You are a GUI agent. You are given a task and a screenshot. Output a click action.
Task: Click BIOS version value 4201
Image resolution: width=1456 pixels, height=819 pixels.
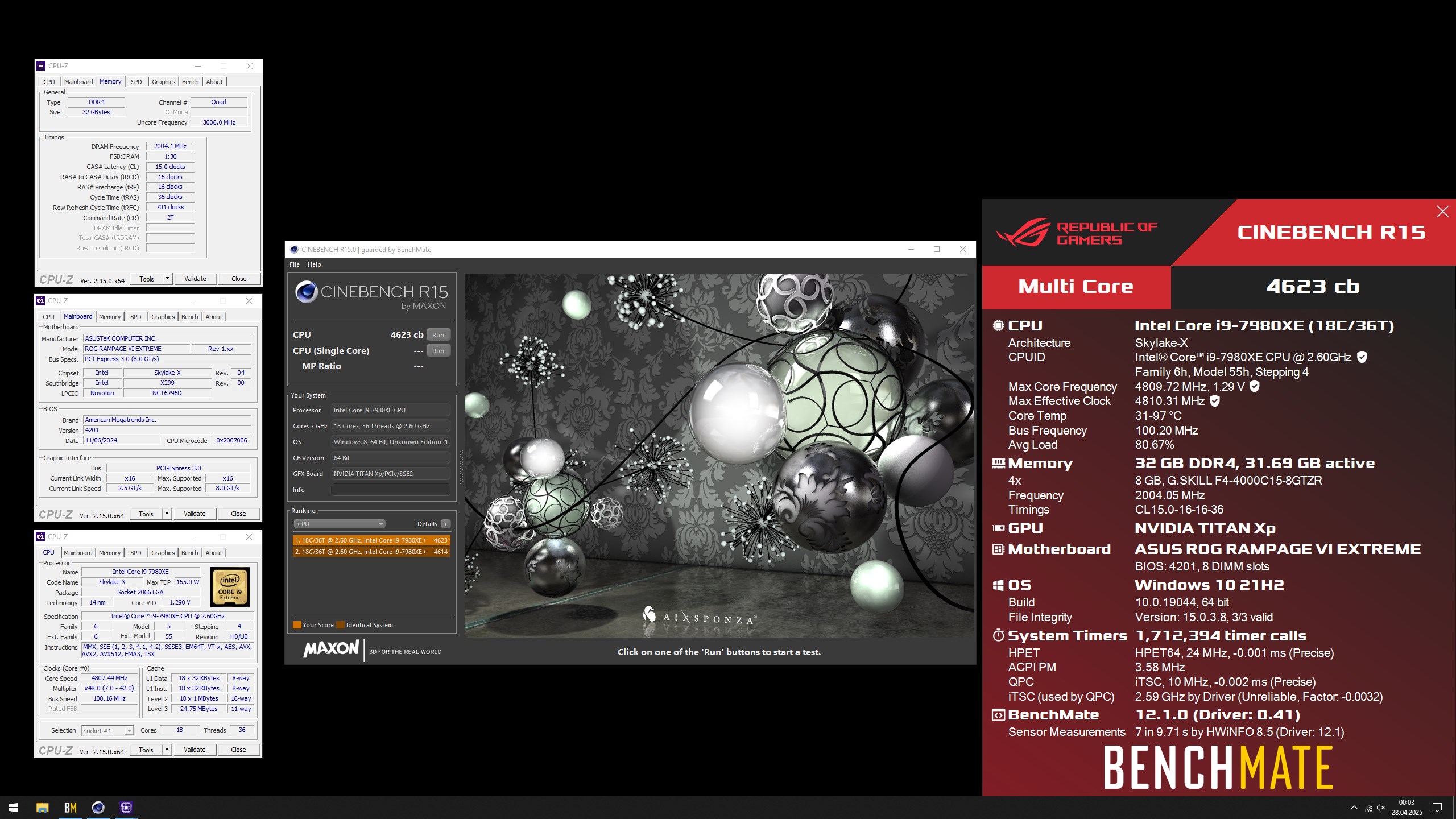(x=167, y=430)
